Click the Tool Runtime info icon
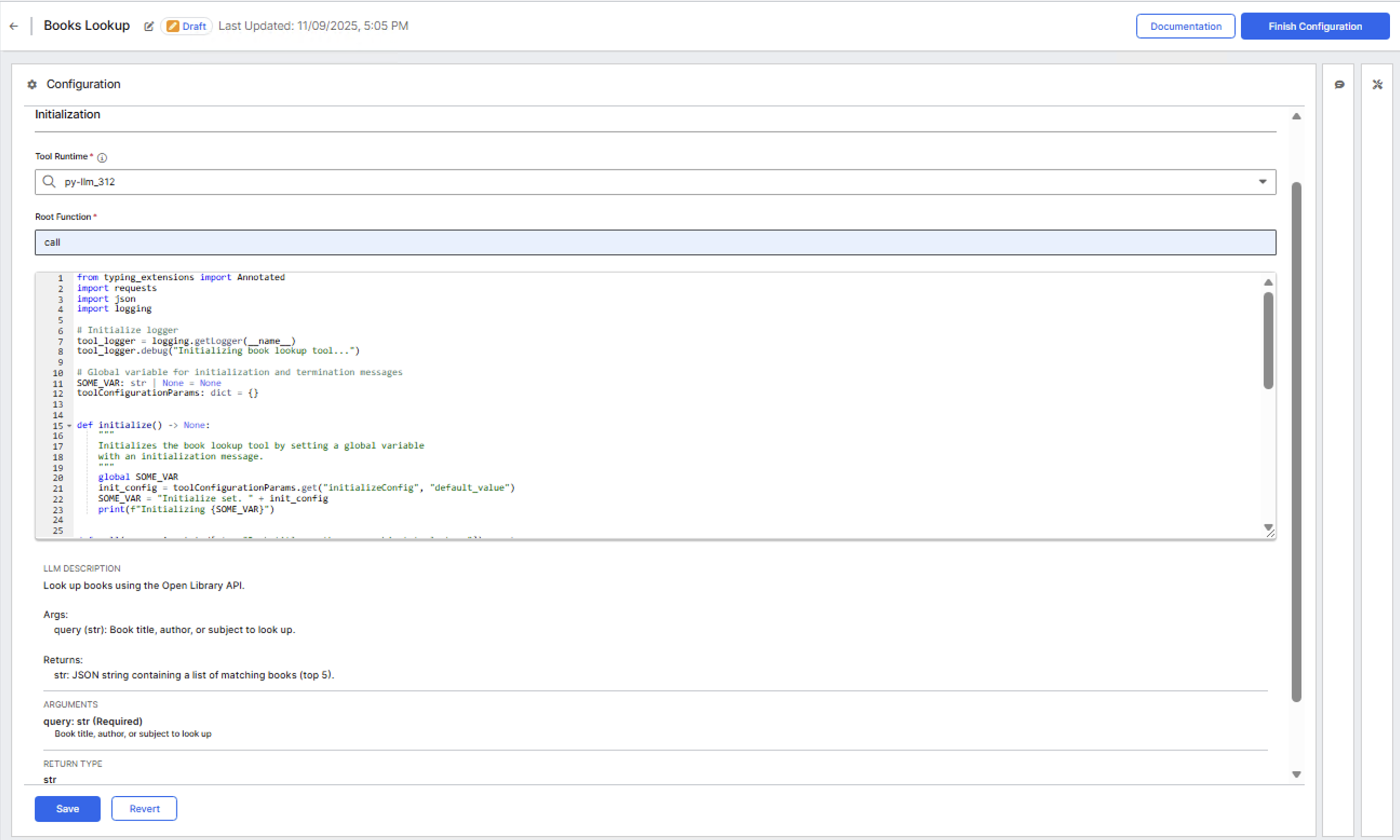Image resolution: width=1400 pixels, height=840 pixels. tap(102, 157)
